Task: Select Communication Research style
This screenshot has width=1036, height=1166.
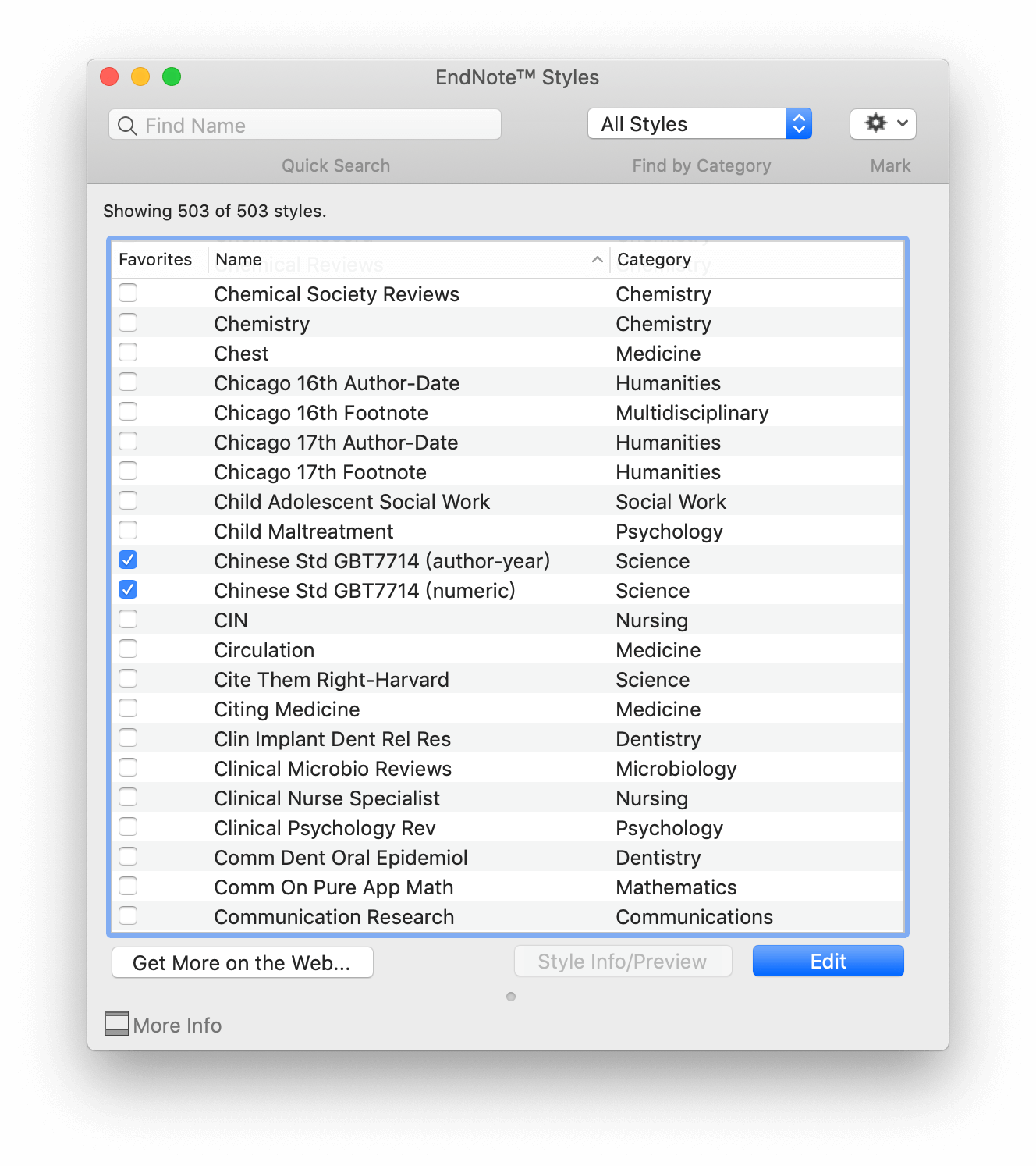Action: point(334,917)
